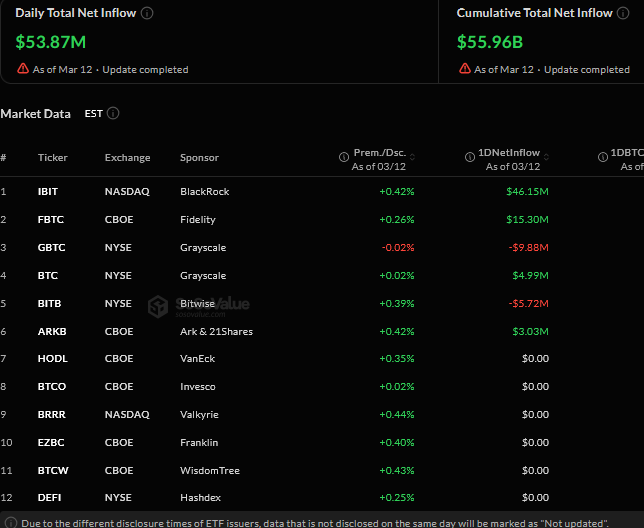
Task: Click info icon next to Prem./Dsc. header
Action: pyautogui.click(x=344, y=157)
